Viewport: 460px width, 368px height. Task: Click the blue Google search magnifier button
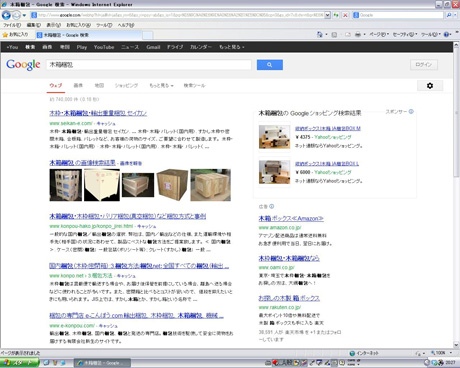[270, 65]
